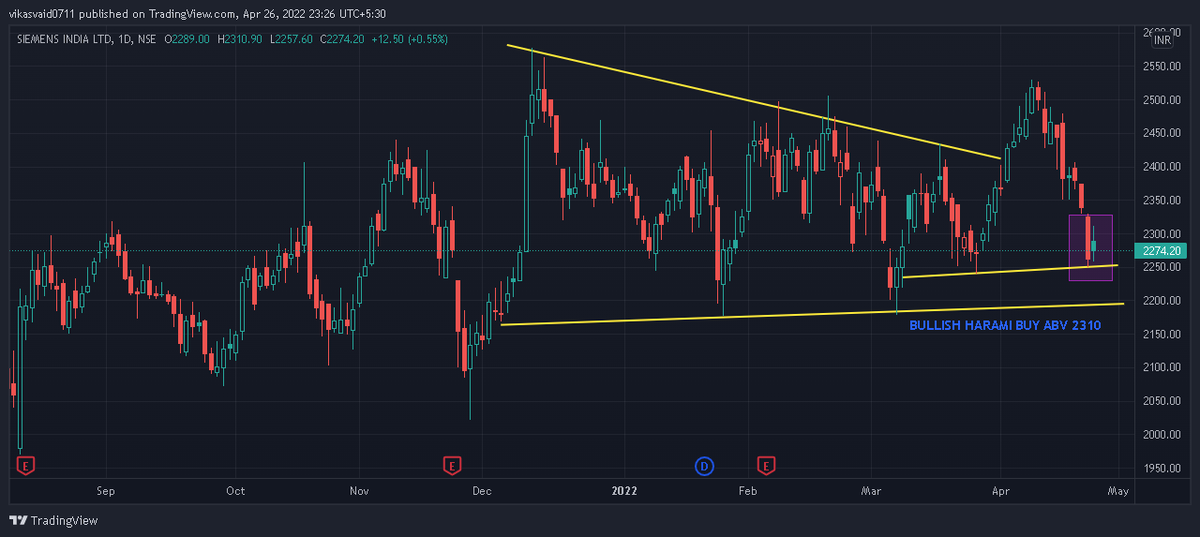The width and height of the screenshot is (1200, 537).
Task: Click the earnings E marker in February
Action: [x=767, y=465]
